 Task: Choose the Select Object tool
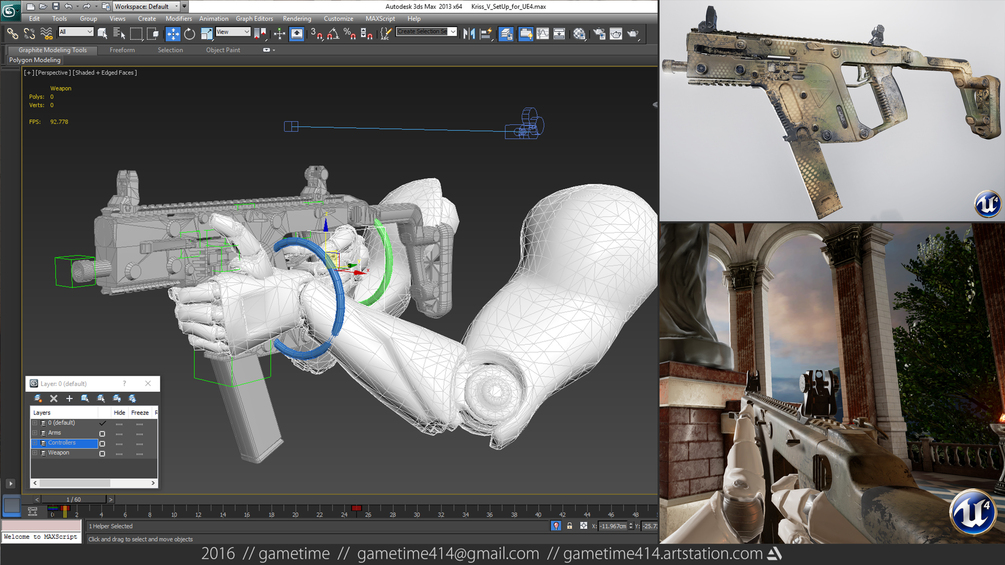103,33
